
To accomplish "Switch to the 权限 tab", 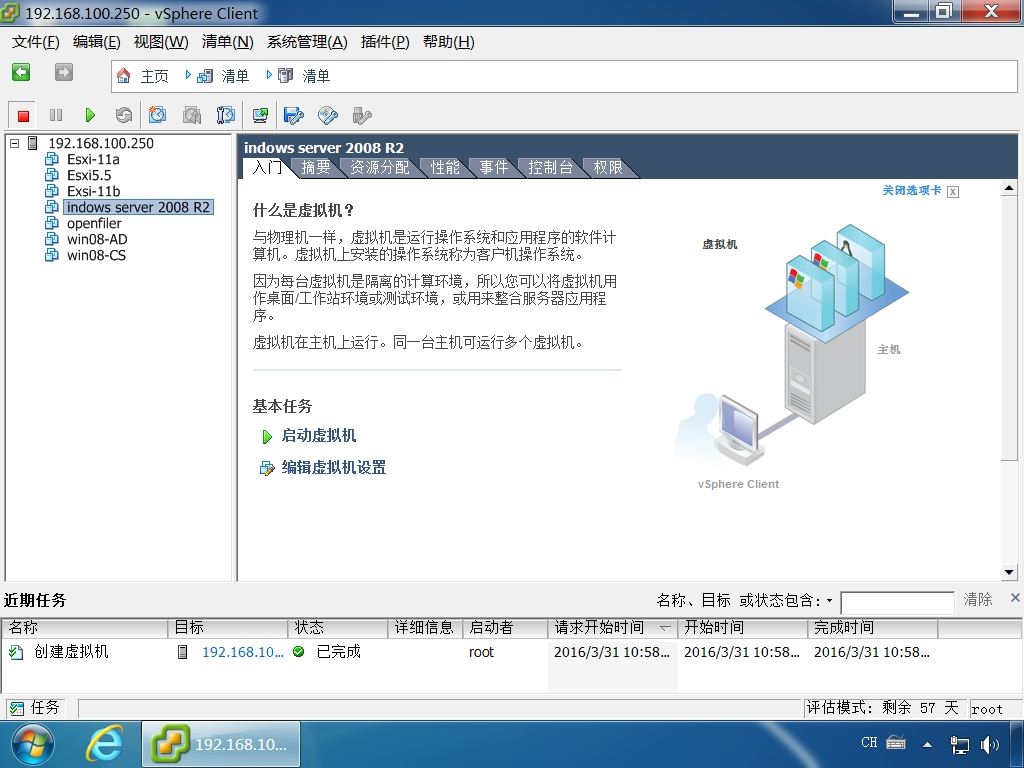I will [x=607, y=167].
